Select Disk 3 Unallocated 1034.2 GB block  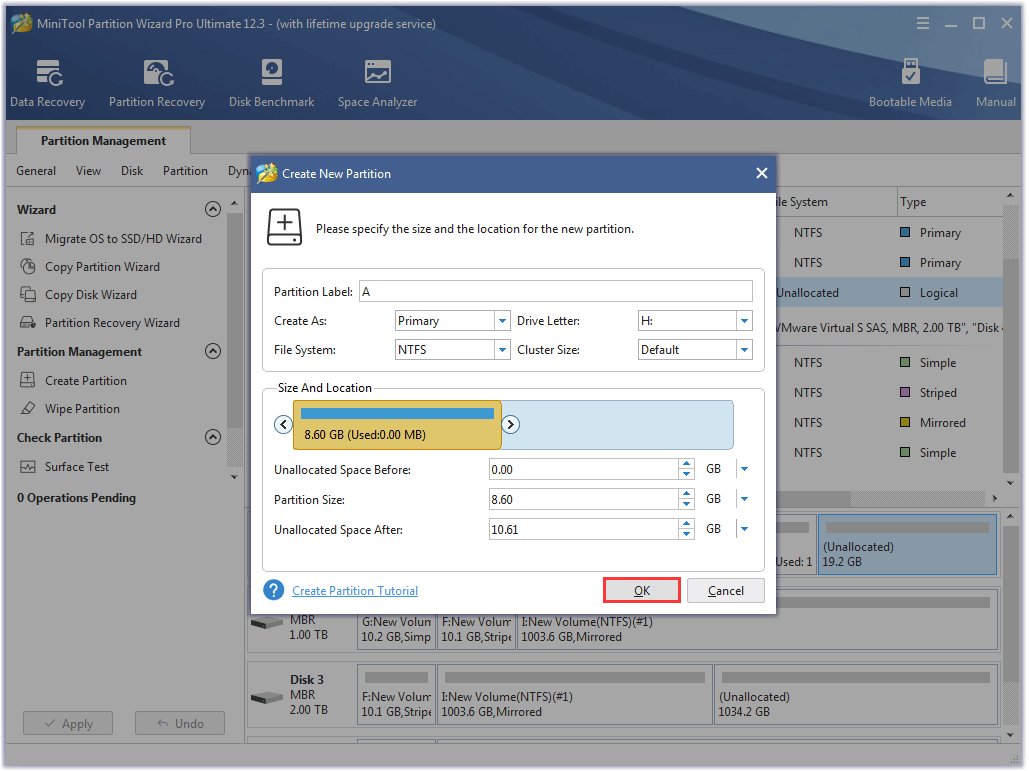[856, 694]
